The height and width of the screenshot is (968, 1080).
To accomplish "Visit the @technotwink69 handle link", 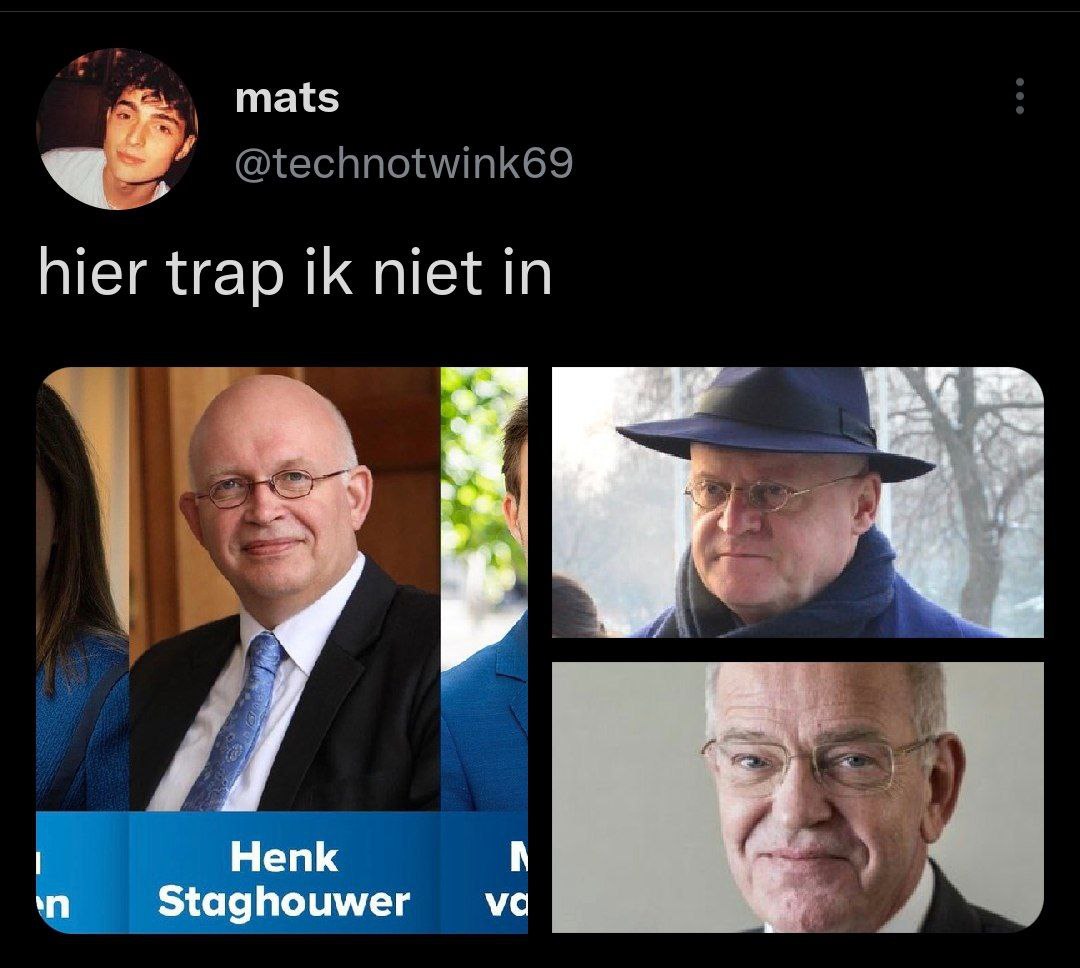I will click(x=404, y=165).
